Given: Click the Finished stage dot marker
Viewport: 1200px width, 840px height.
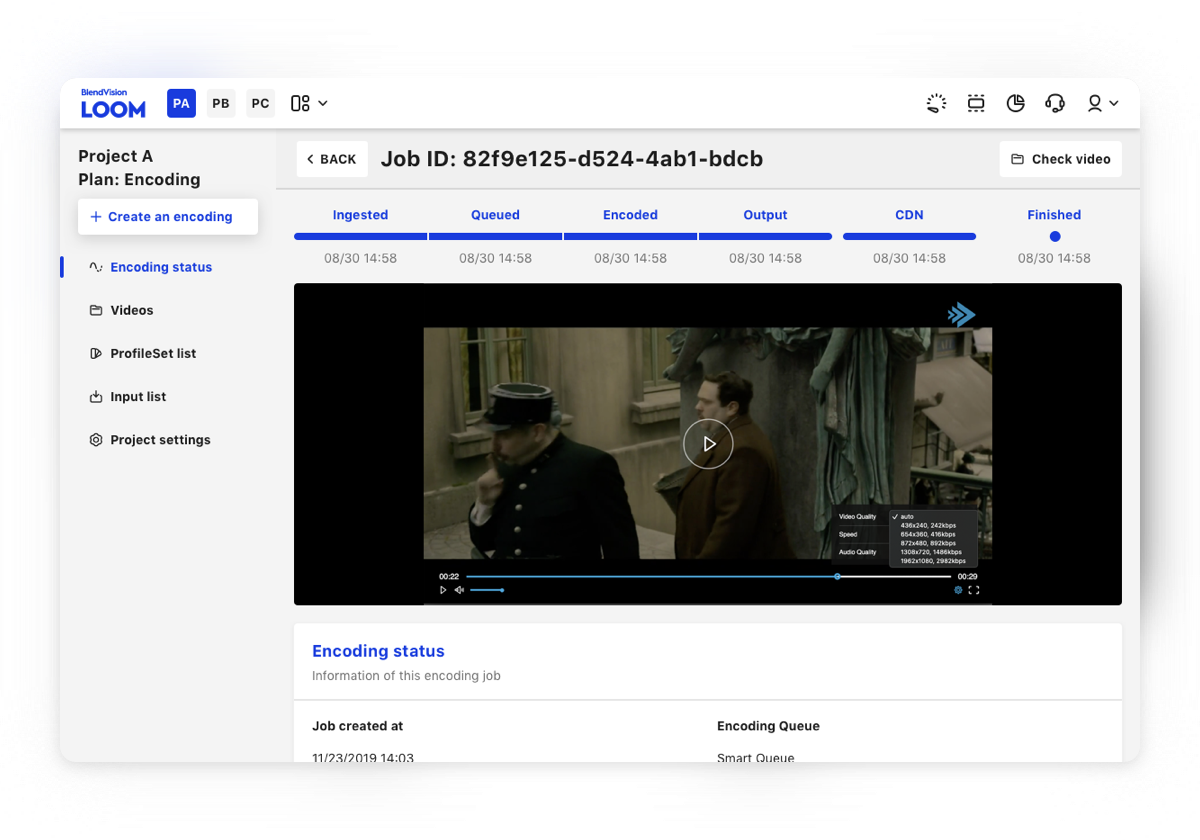Looking at the screenshot, I should [1055, 237].
